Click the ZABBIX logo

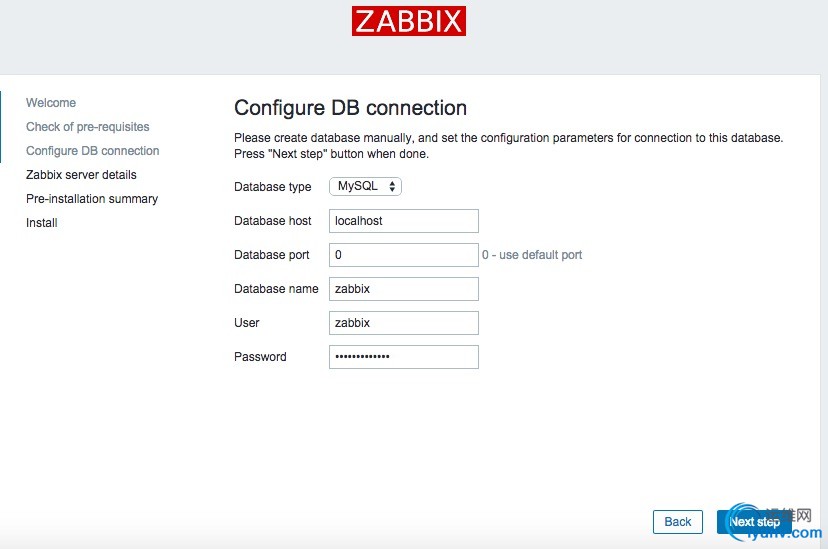(x=408, y=21)
